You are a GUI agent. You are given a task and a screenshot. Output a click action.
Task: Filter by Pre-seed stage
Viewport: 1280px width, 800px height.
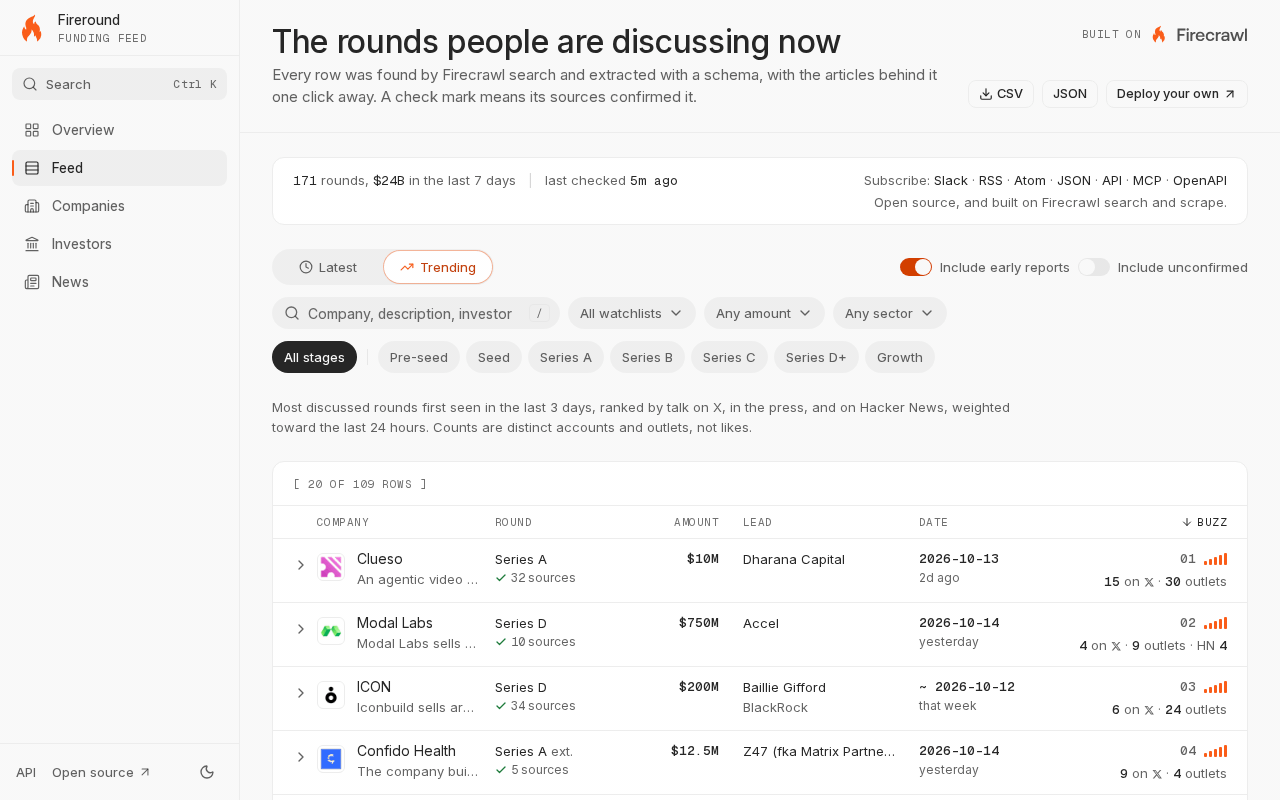pyautogui.click(x=419, y=357)
